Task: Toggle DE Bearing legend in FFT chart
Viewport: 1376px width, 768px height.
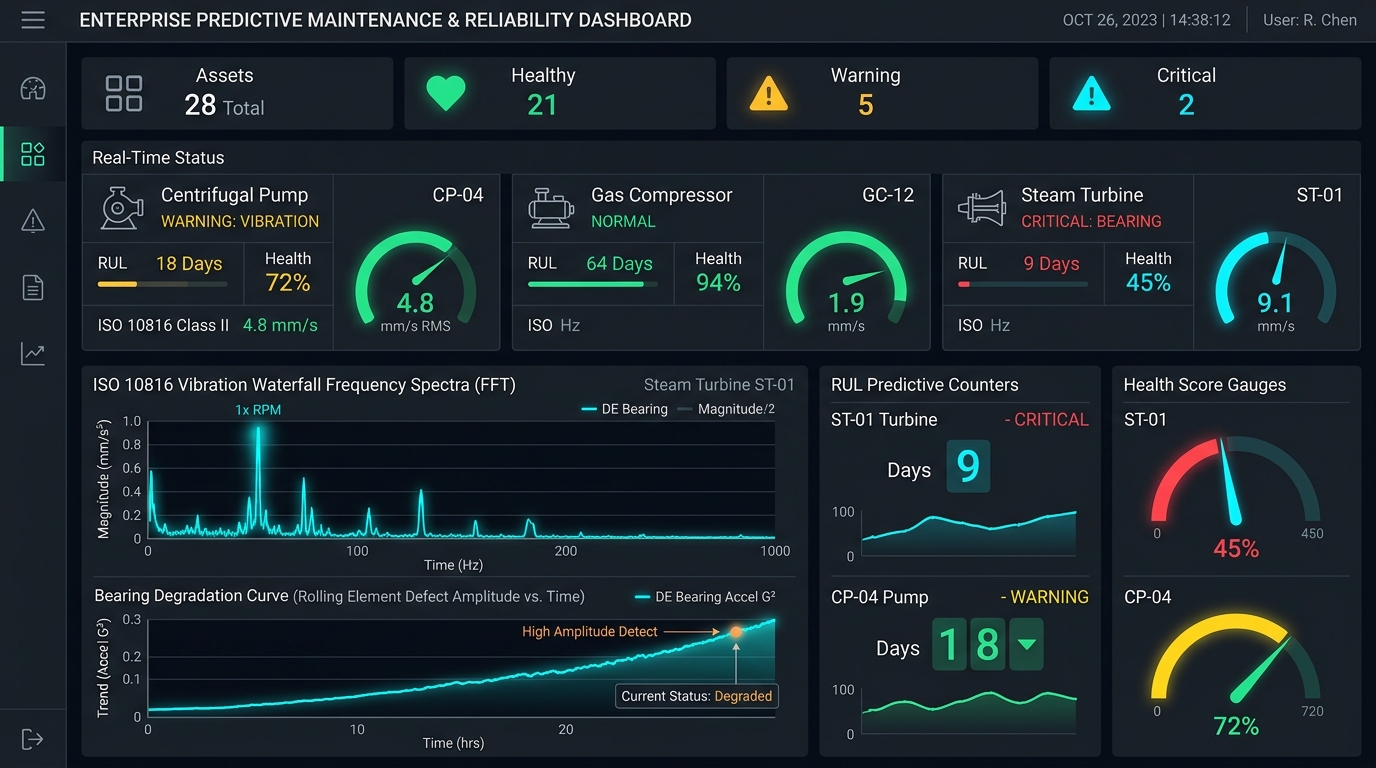Action: coord(624,409)
